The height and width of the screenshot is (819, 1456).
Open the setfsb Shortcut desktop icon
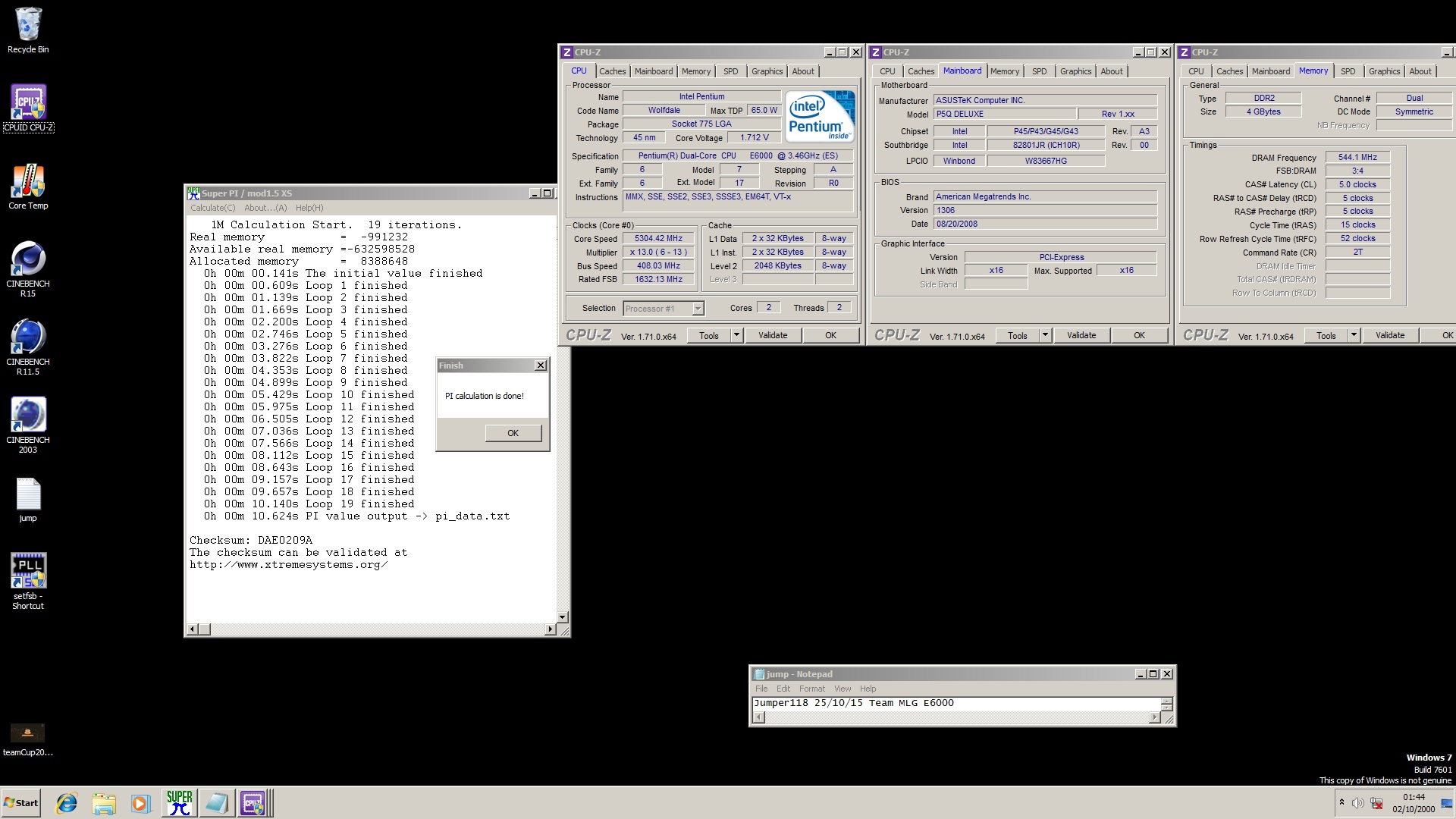28,581
